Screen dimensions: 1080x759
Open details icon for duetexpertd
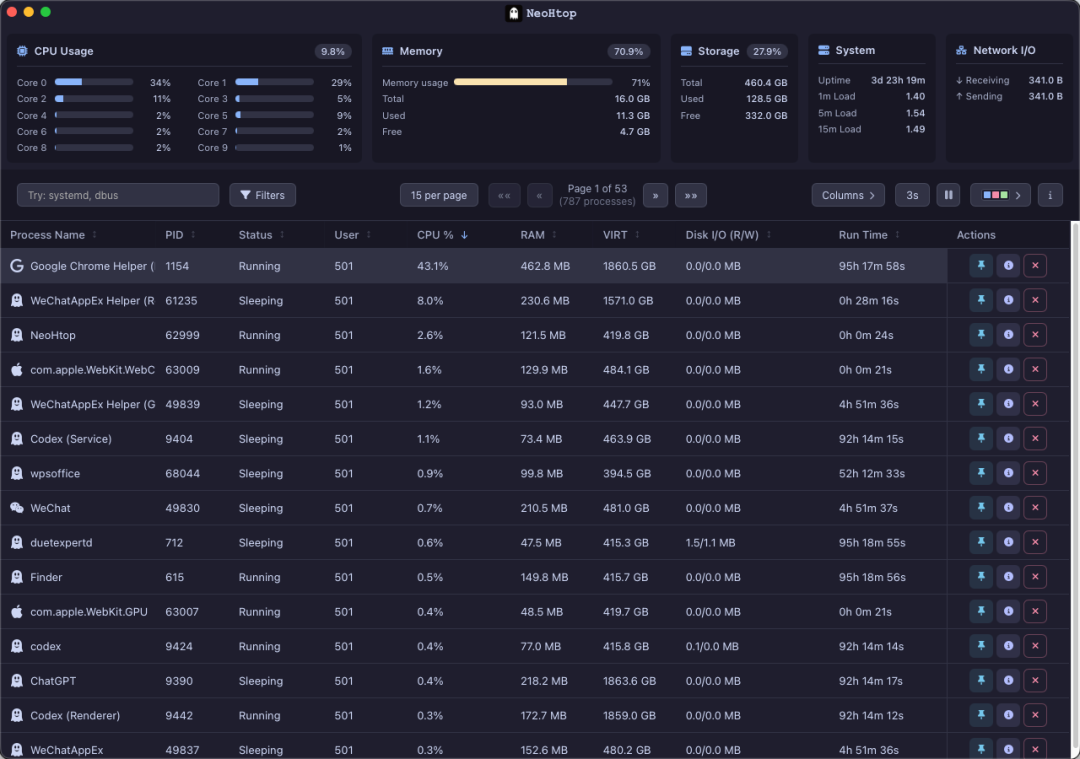click(x=1008, y=542)
